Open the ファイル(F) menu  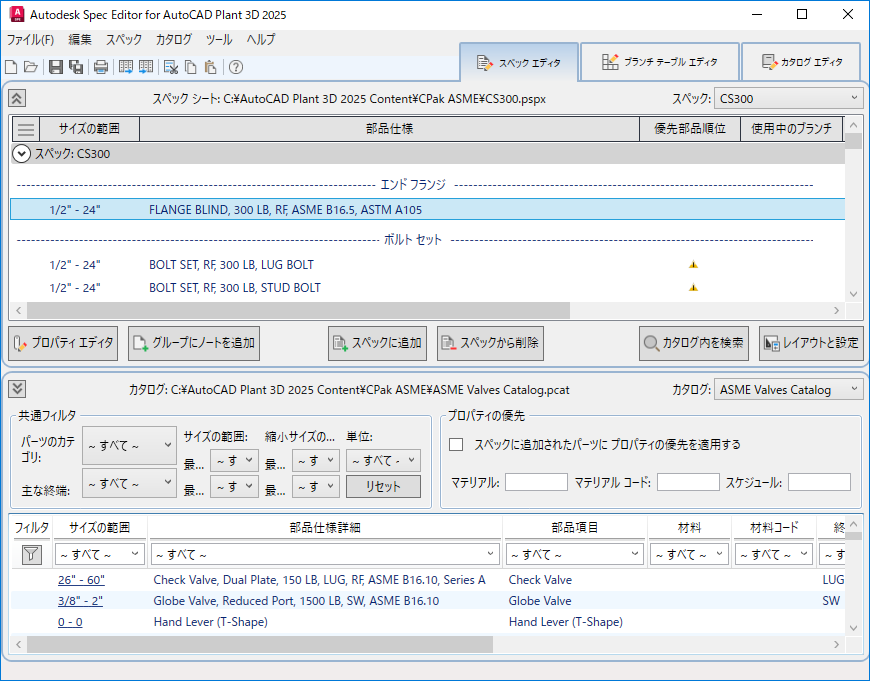pyautogui.click(x=31, y=39)
